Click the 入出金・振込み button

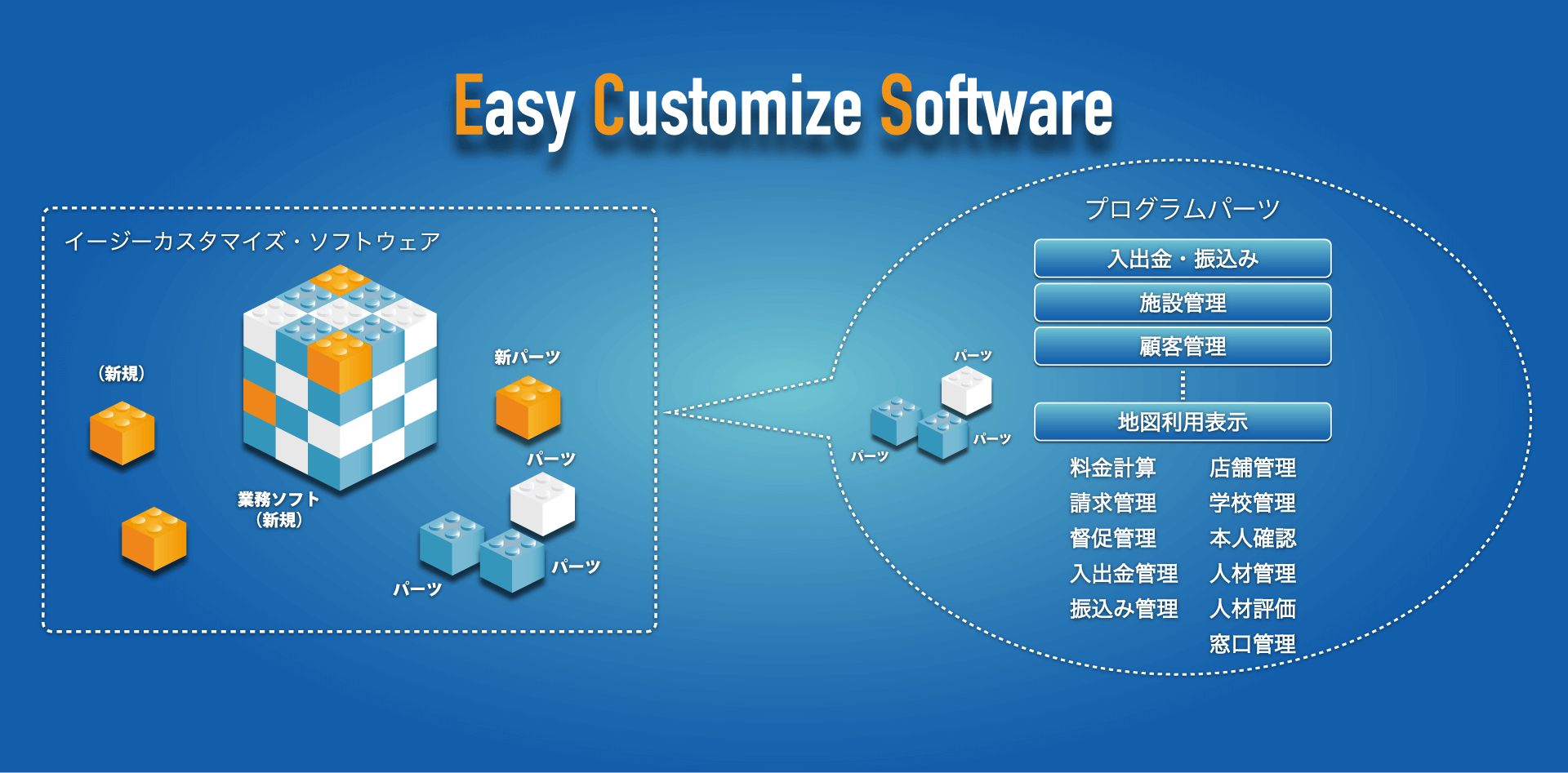pos(1183,259)
